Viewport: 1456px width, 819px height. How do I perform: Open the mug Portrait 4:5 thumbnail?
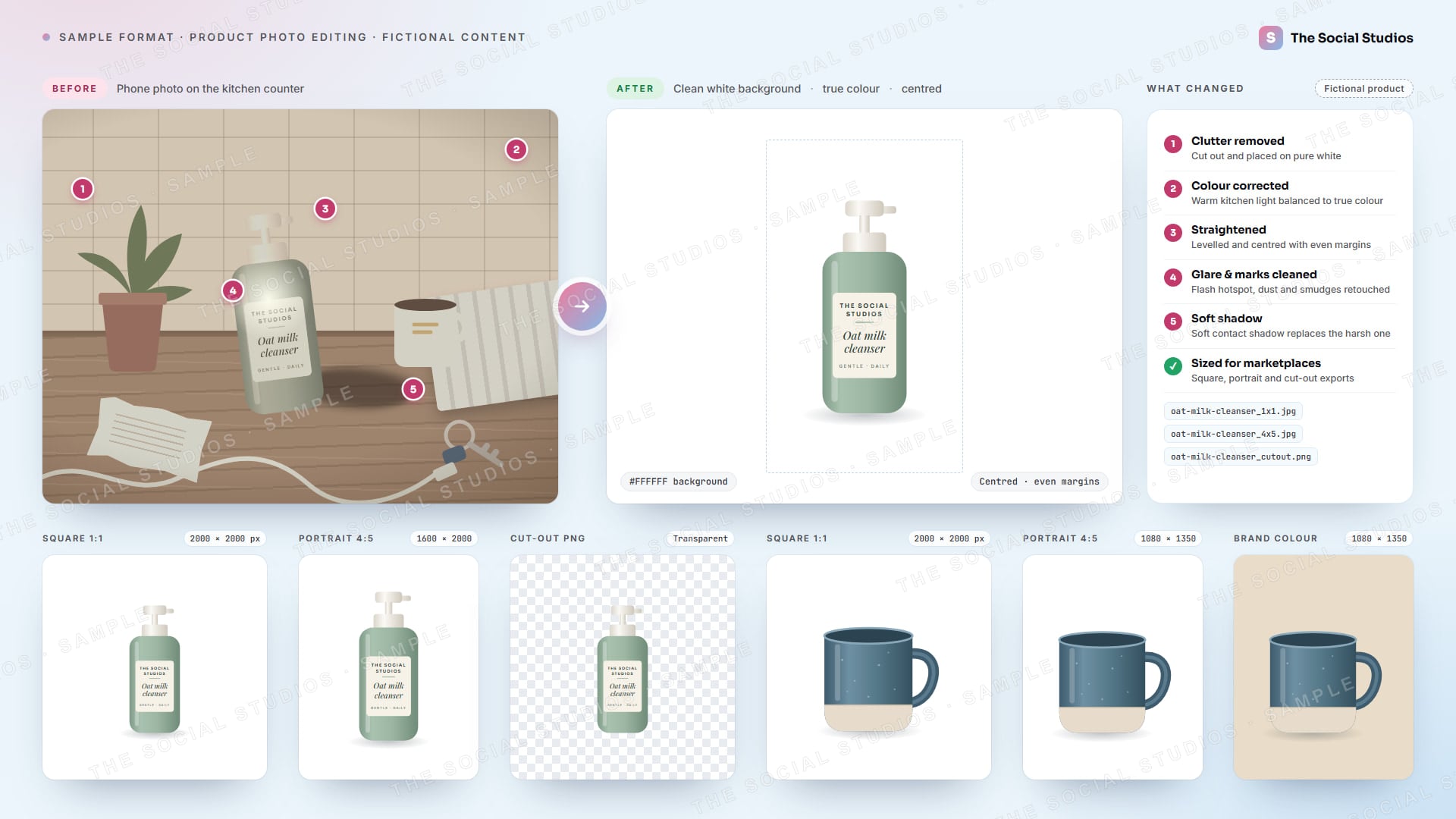(1112, 667)
